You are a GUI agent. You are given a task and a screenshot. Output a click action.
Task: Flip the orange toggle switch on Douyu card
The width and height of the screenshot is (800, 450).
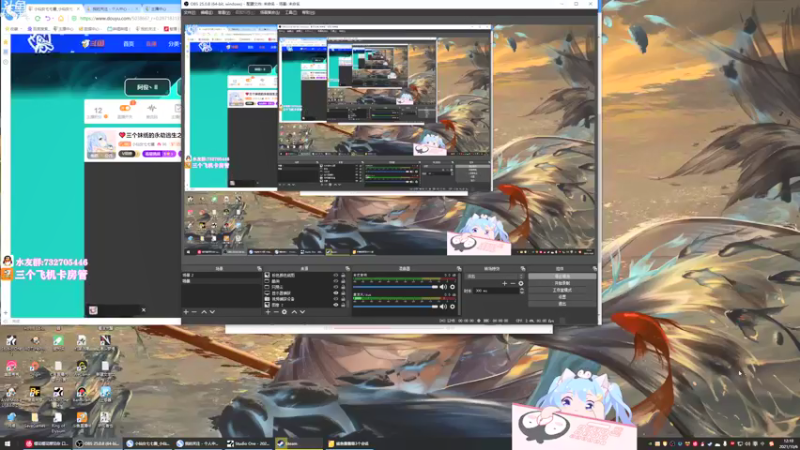[125, 108]
